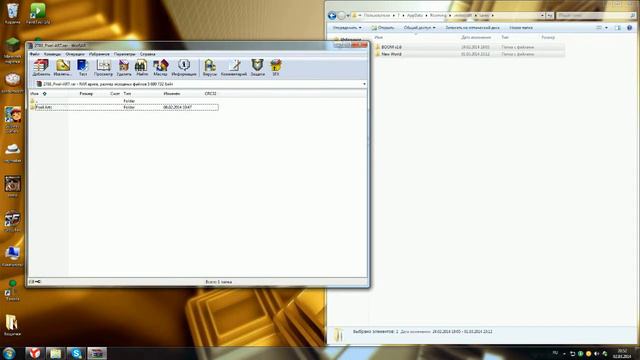Click the Explorer Back navigation arrow
The height and width of the screenshot is (360, 640).
(x=332, y=16)
